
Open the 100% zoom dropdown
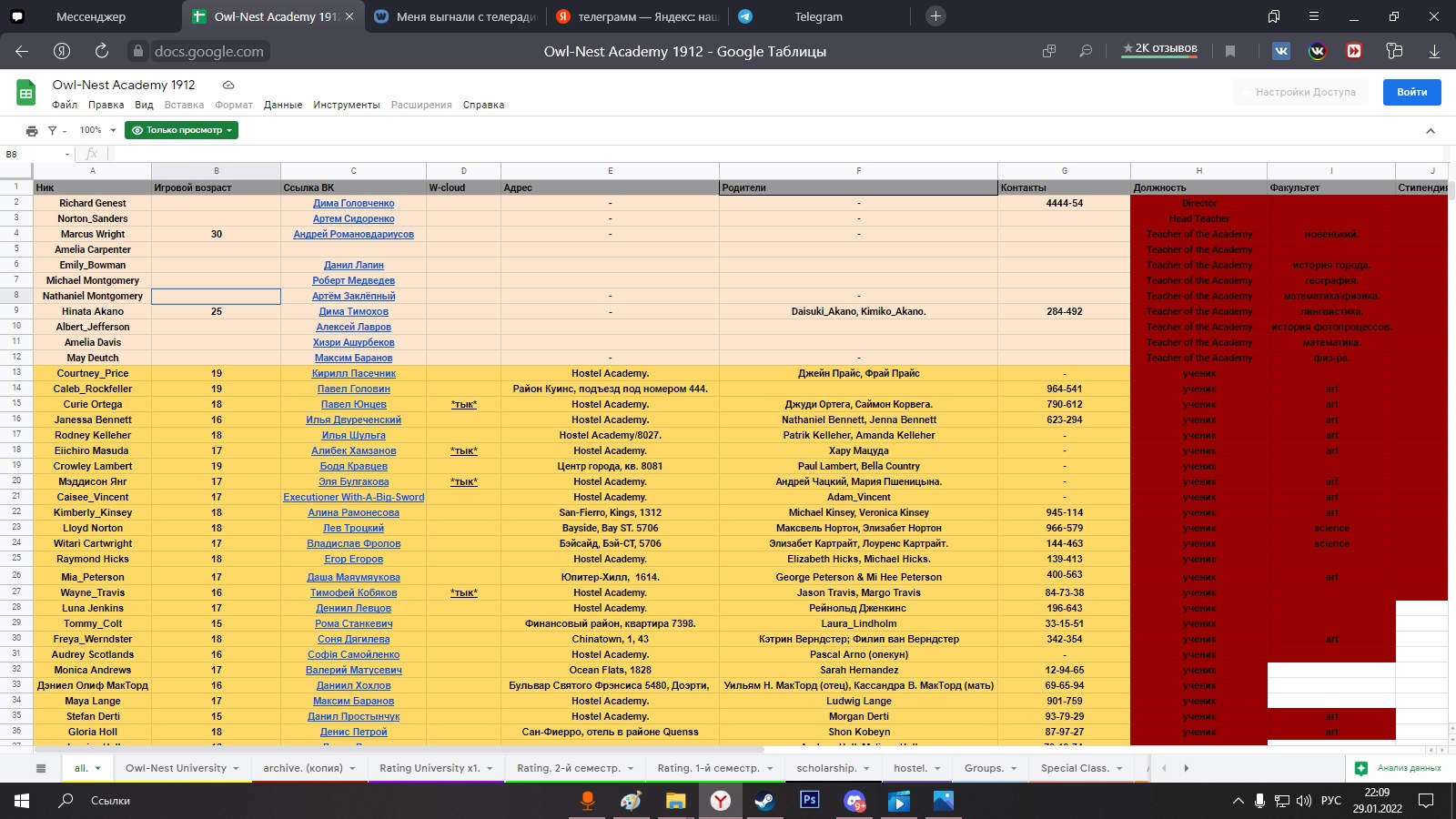click(x=97, y=130)
